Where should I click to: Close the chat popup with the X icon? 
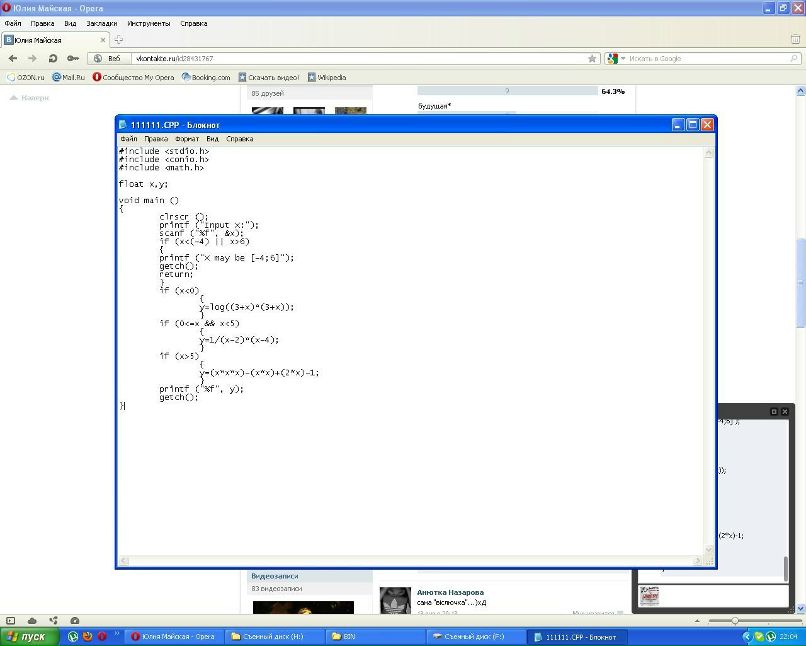tap(785, 412)
